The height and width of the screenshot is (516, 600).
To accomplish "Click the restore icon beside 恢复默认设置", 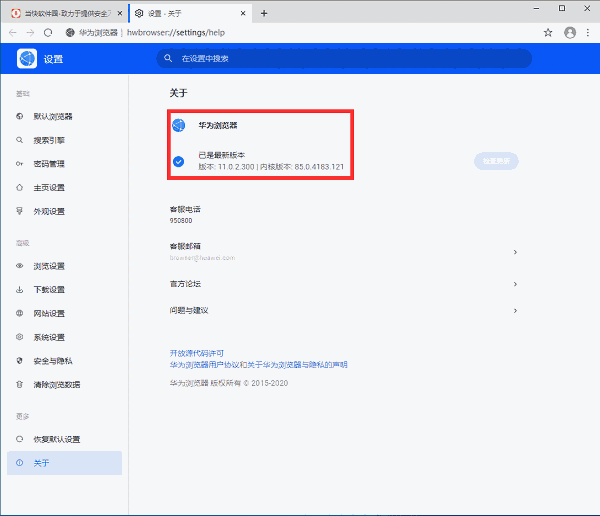I will [x=20, y=439].
